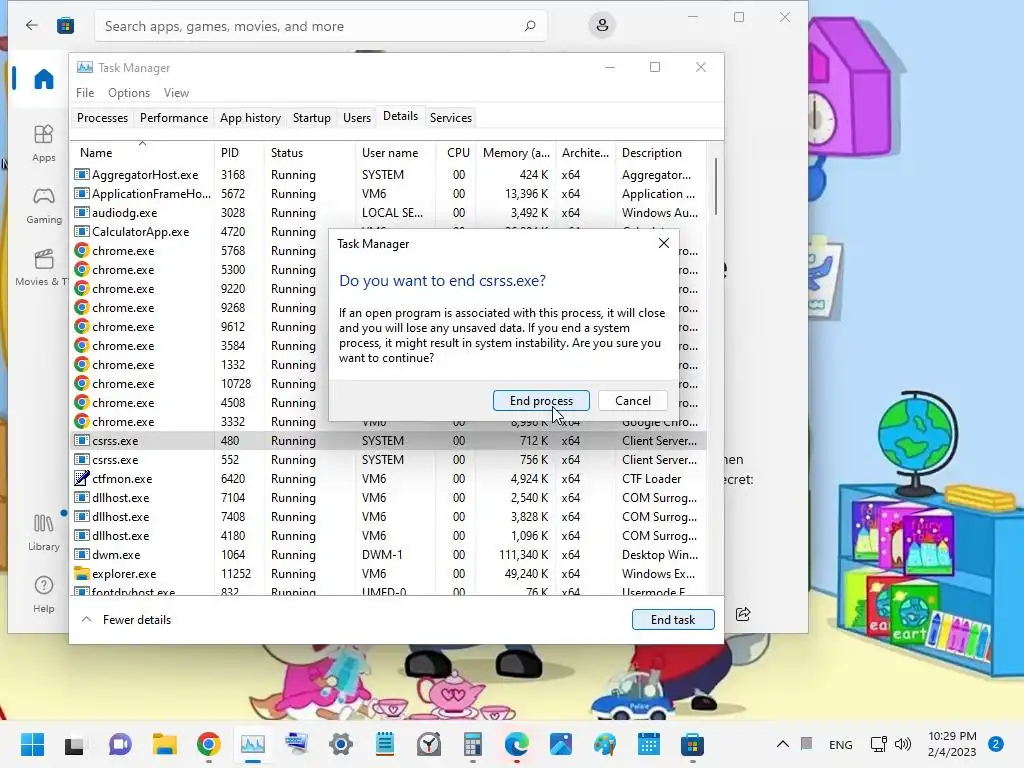Select CalculatorApp.exe process row
Screen dimensions: 1024x768
(x=199, y=231)
